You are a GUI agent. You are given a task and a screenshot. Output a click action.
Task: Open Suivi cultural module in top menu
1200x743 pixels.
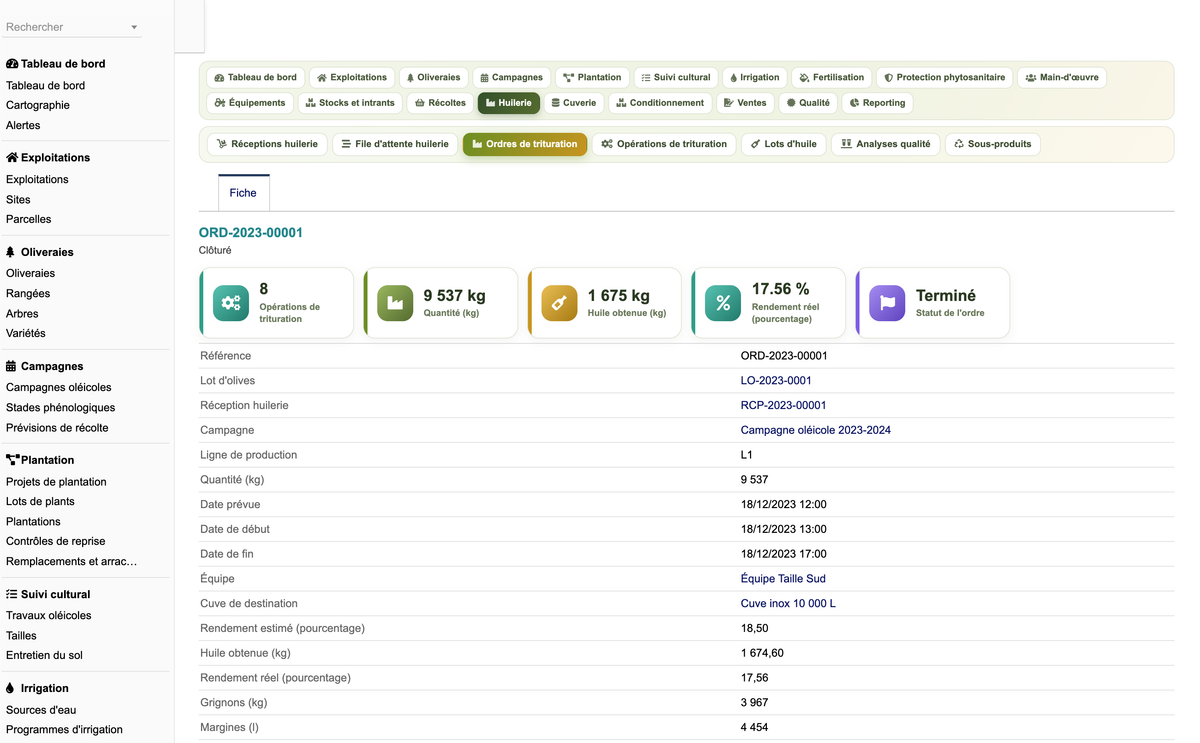676,77
